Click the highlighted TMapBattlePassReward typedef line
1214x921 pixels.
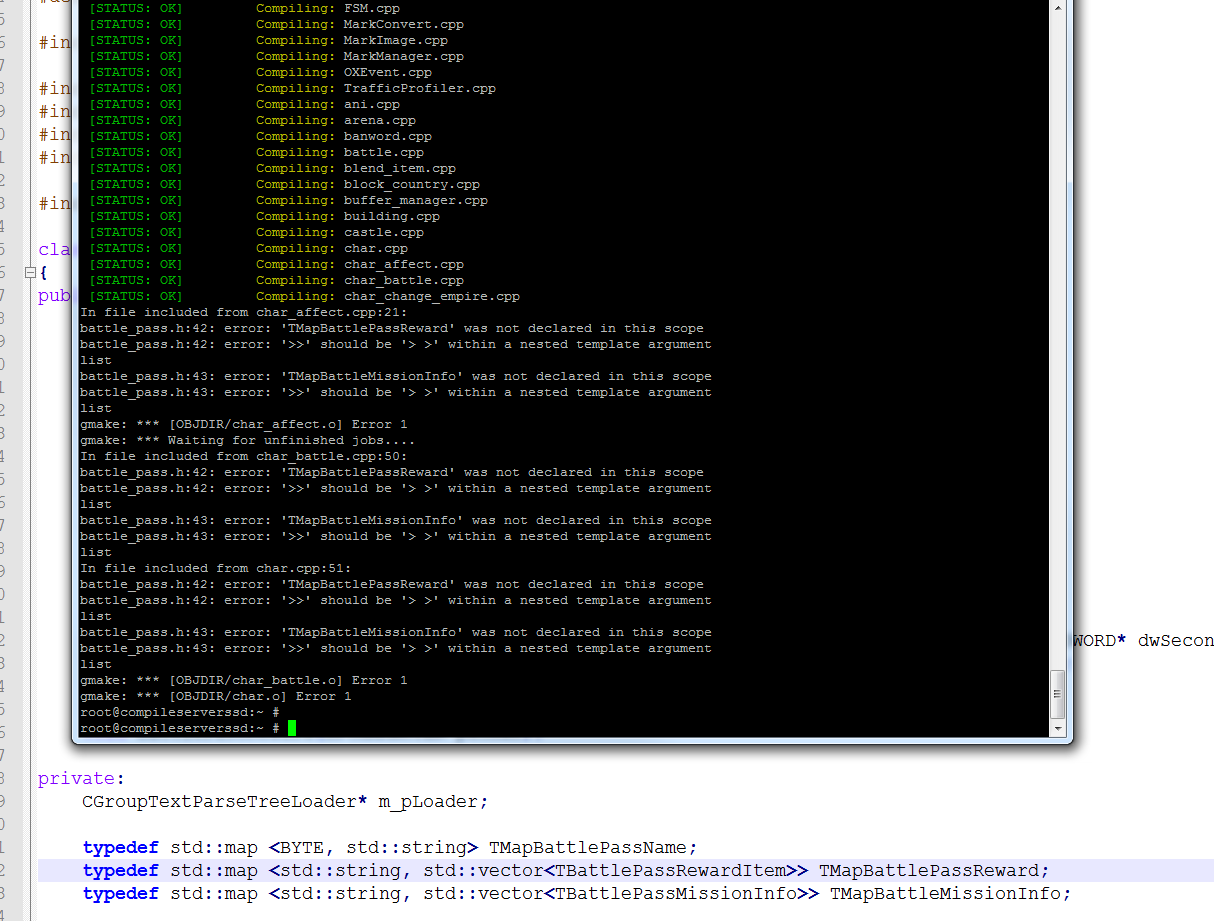click(x=566, y=870)
